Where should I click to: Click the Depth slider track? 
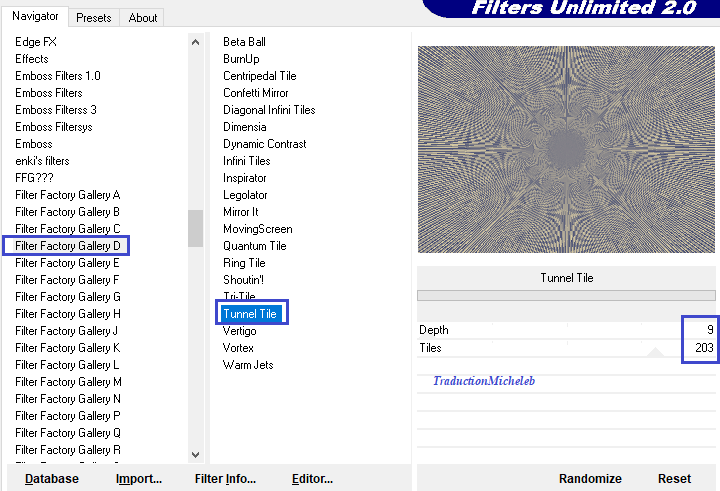pos(549,339)
